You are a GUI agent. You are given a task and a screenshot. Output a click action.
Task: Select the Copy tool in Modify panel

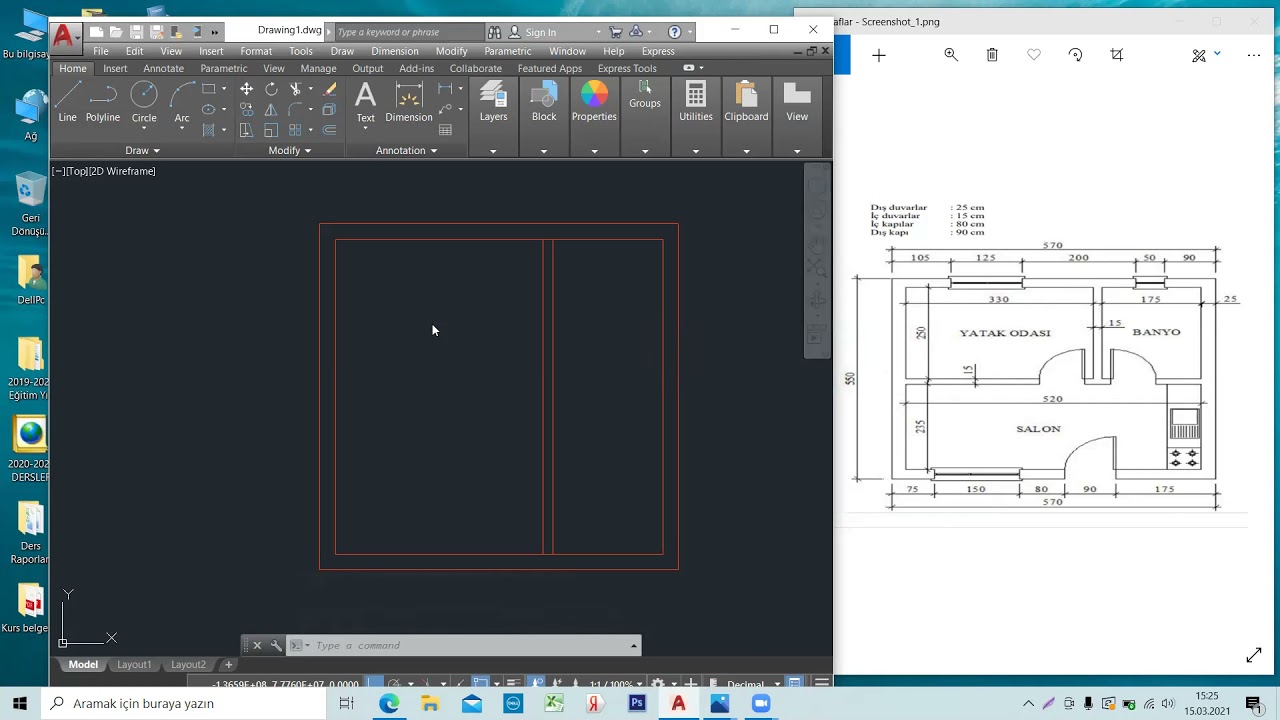246,109
